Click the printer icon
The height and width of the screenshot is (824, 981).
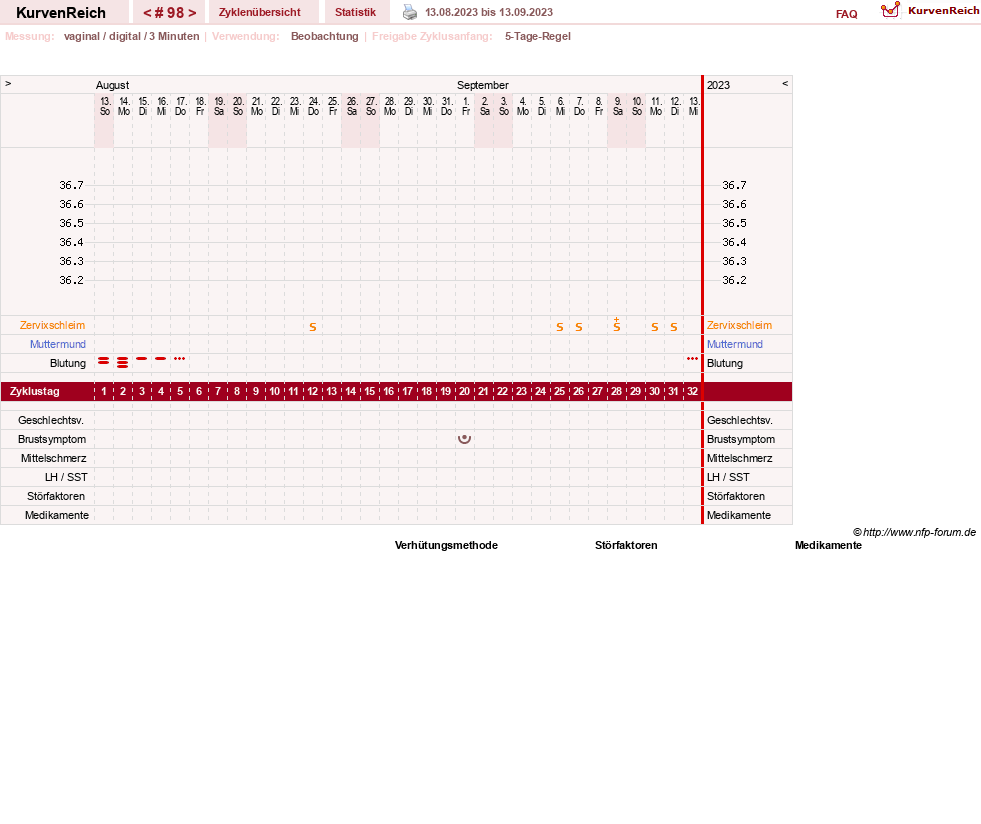tap(410, 12)
